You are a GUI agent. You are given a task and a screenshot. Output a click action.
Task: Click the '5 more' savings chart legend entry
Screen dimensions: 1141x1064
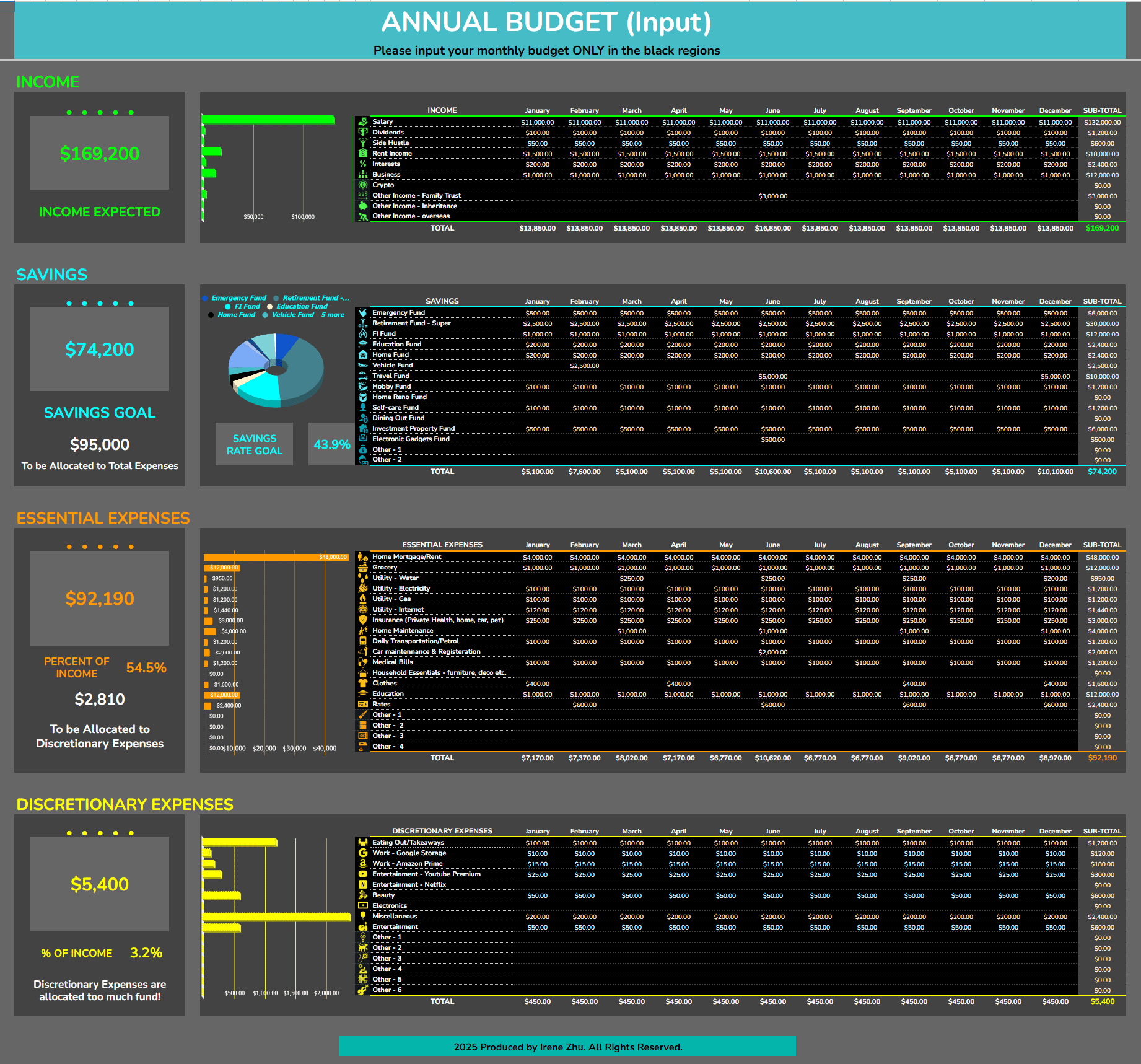(333, 315)
